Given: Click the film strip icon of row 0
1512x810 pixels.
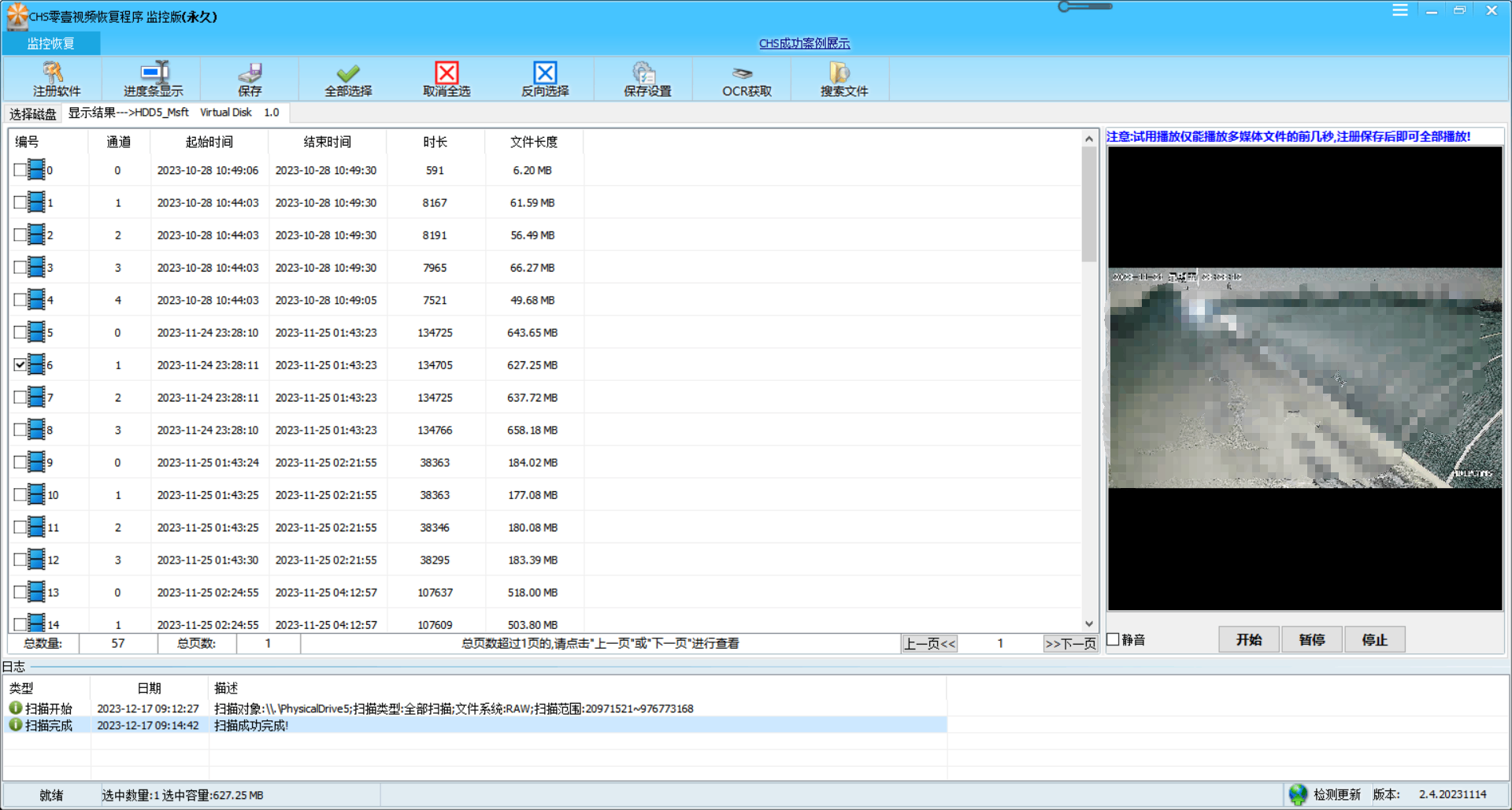Looking at the screenshot, I should click(x=36, y=169).
